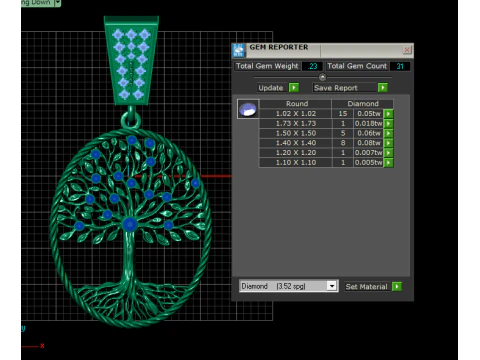Screen dimensions: 480x360
Task: Click green arrow on the 1.10 X 1.10 row
Action: coord(388,163)
